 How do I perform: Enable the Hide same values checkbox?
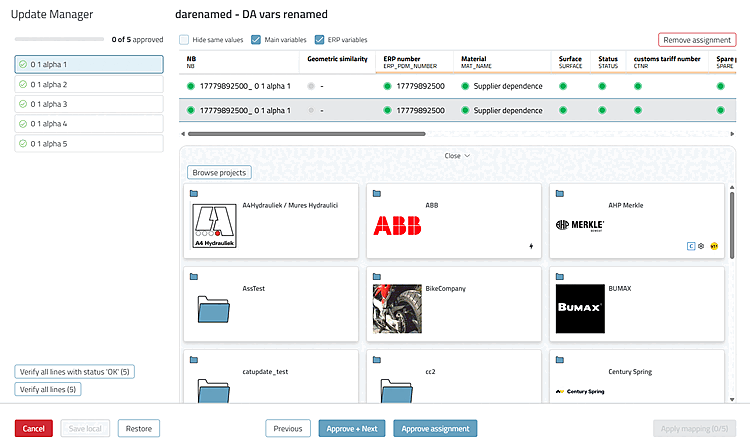point(184,40)
